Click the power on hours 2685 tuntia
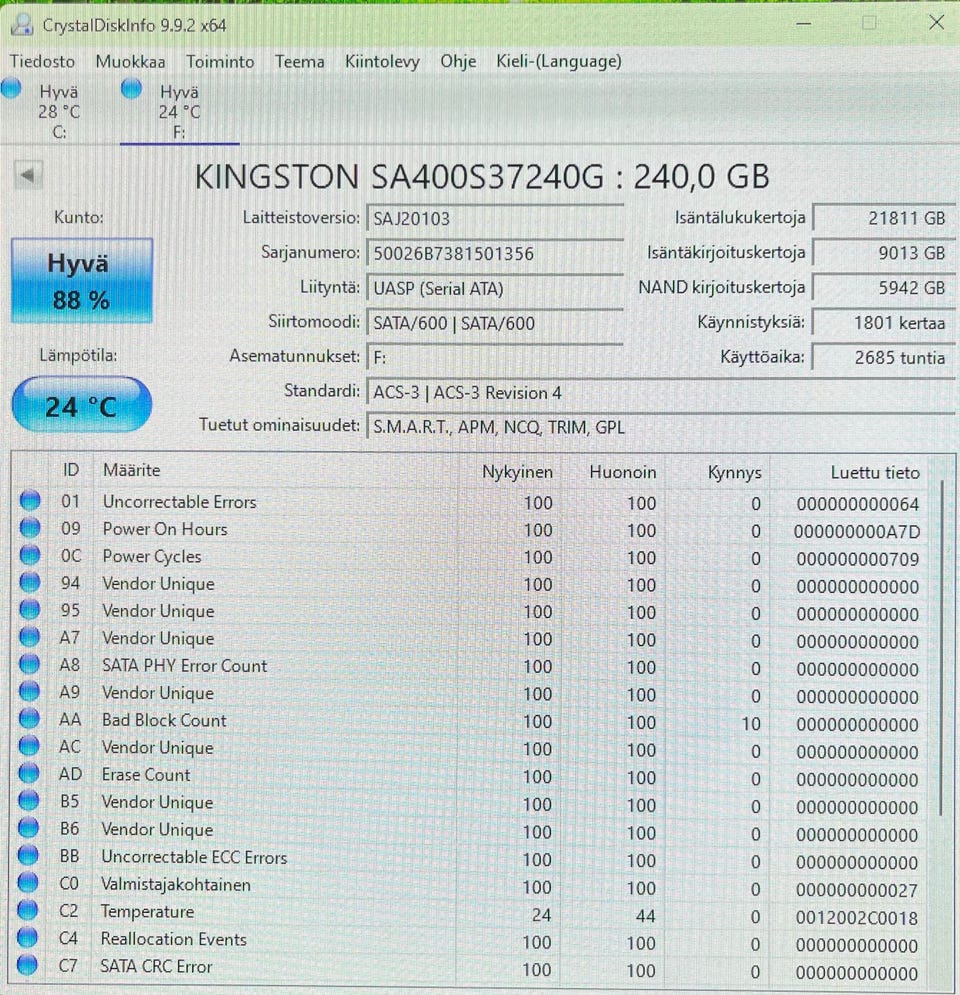The width and height of the screenshot is (960, 995). click(884, 357)
